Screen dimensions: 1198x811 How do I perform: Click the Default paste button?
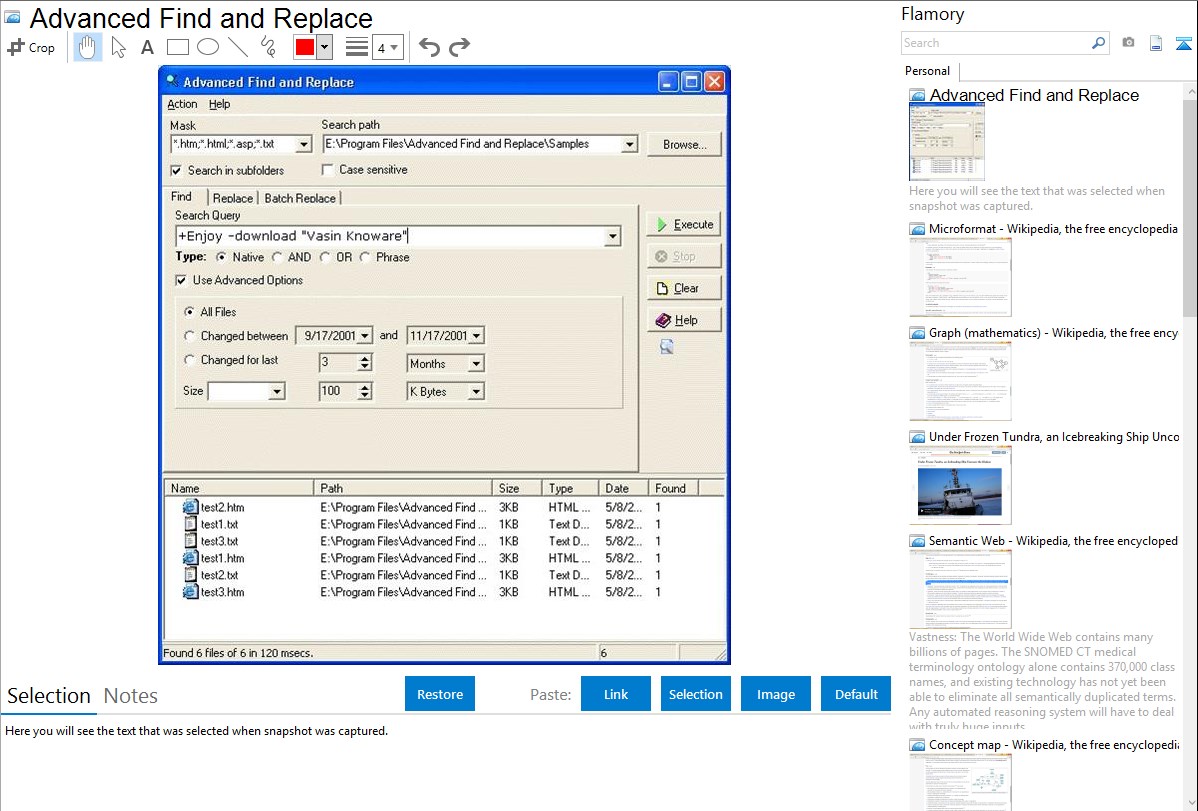tap(856, 694)
